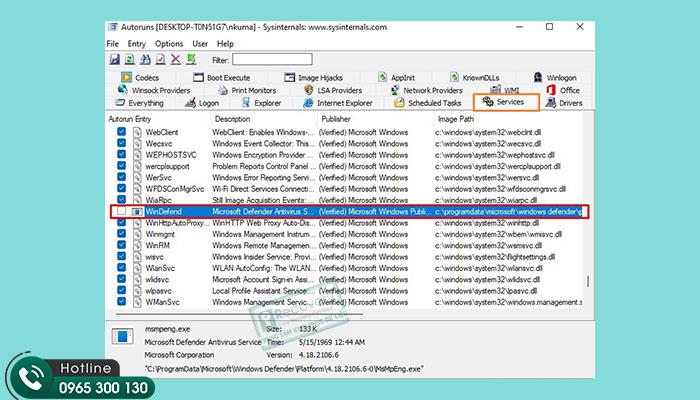This screenshot has width=700, height=400.
Task: Click the wlansvc.dll image path
Action: (x=488, y=268)
